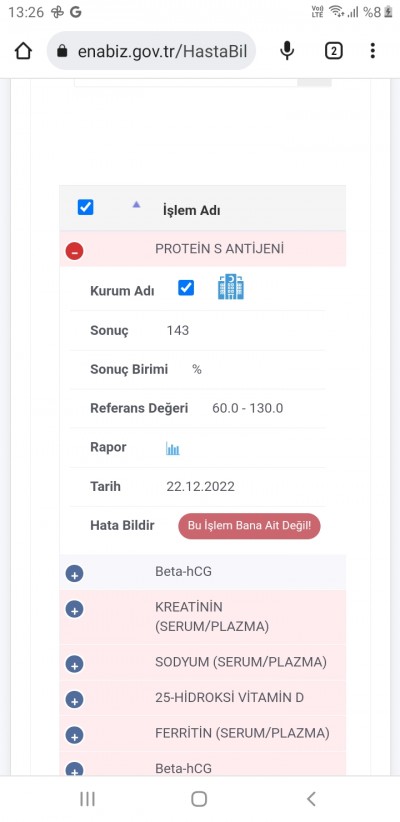Open the recent apps navigation button

pyautogui.click(x=87, y=798)
